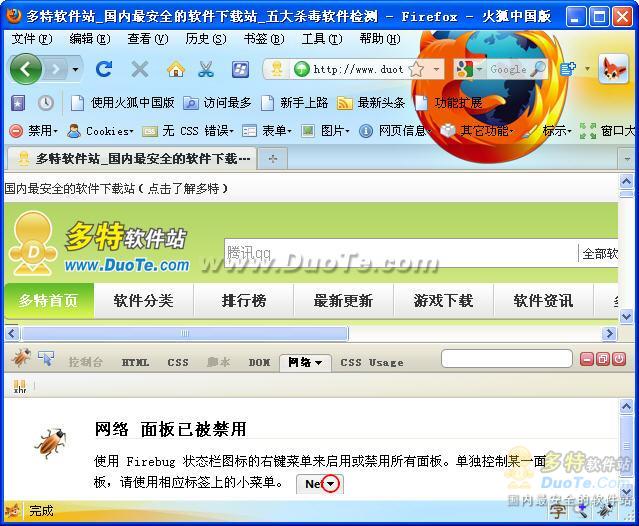Open 查看 menu
The width and height of the screenshot is (639, 526).
148,39
